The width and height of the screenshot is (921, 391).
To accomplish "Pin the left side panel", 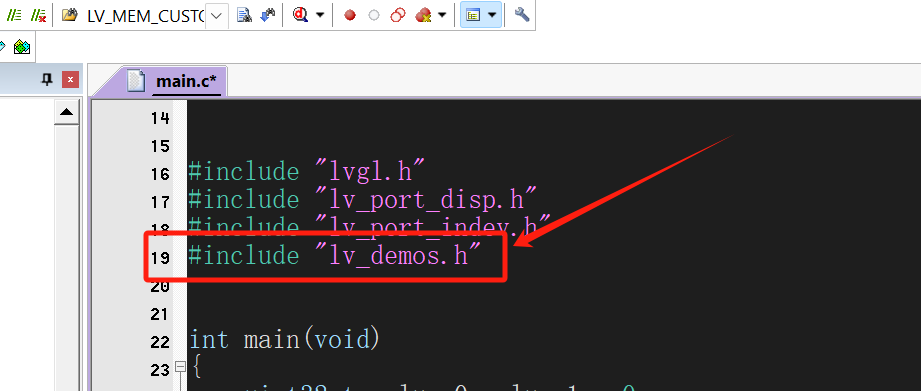I will pos(47,79).
